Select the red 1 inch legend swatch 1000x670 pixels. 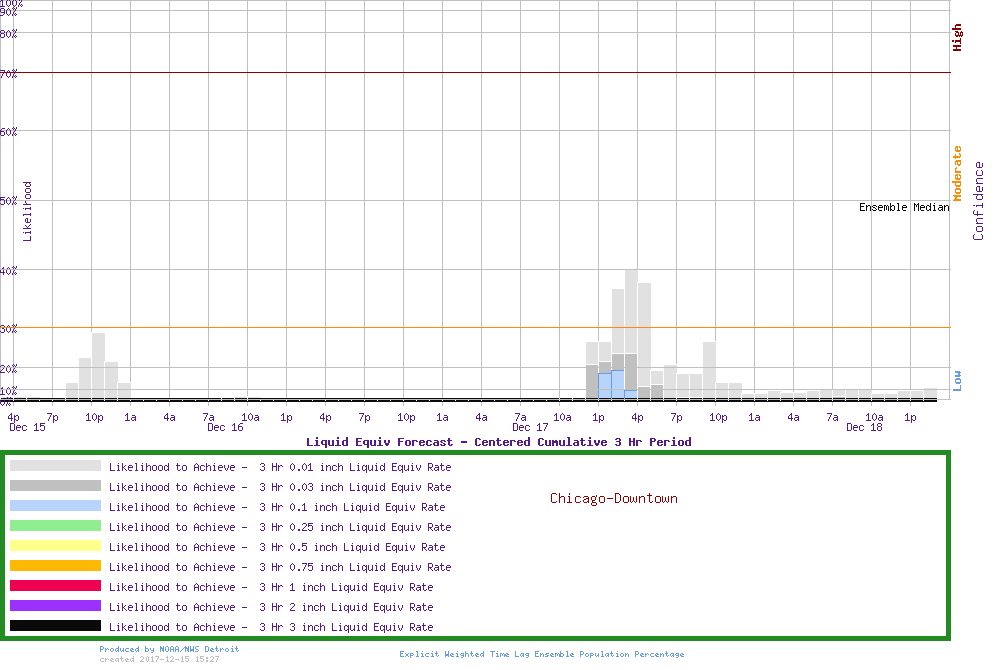(55, 586)
